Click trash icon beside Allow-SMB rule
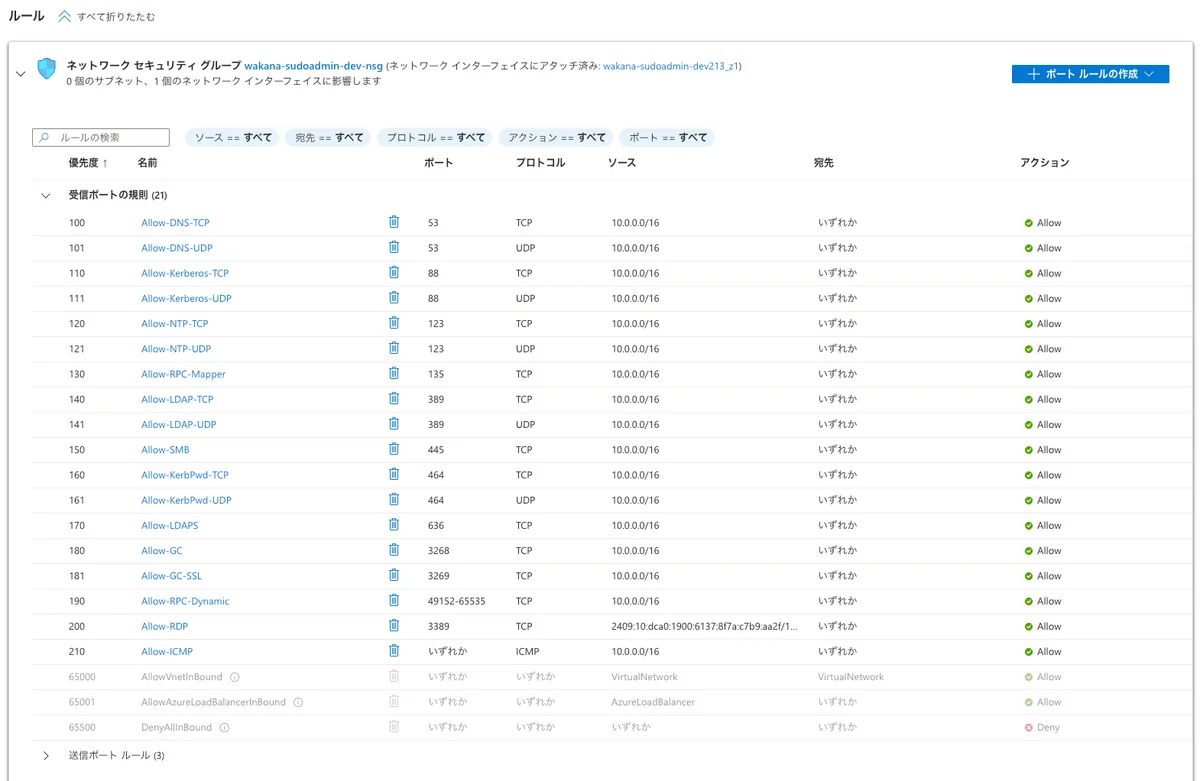The width and height of the screenshot is (1200, 781). 394,449
